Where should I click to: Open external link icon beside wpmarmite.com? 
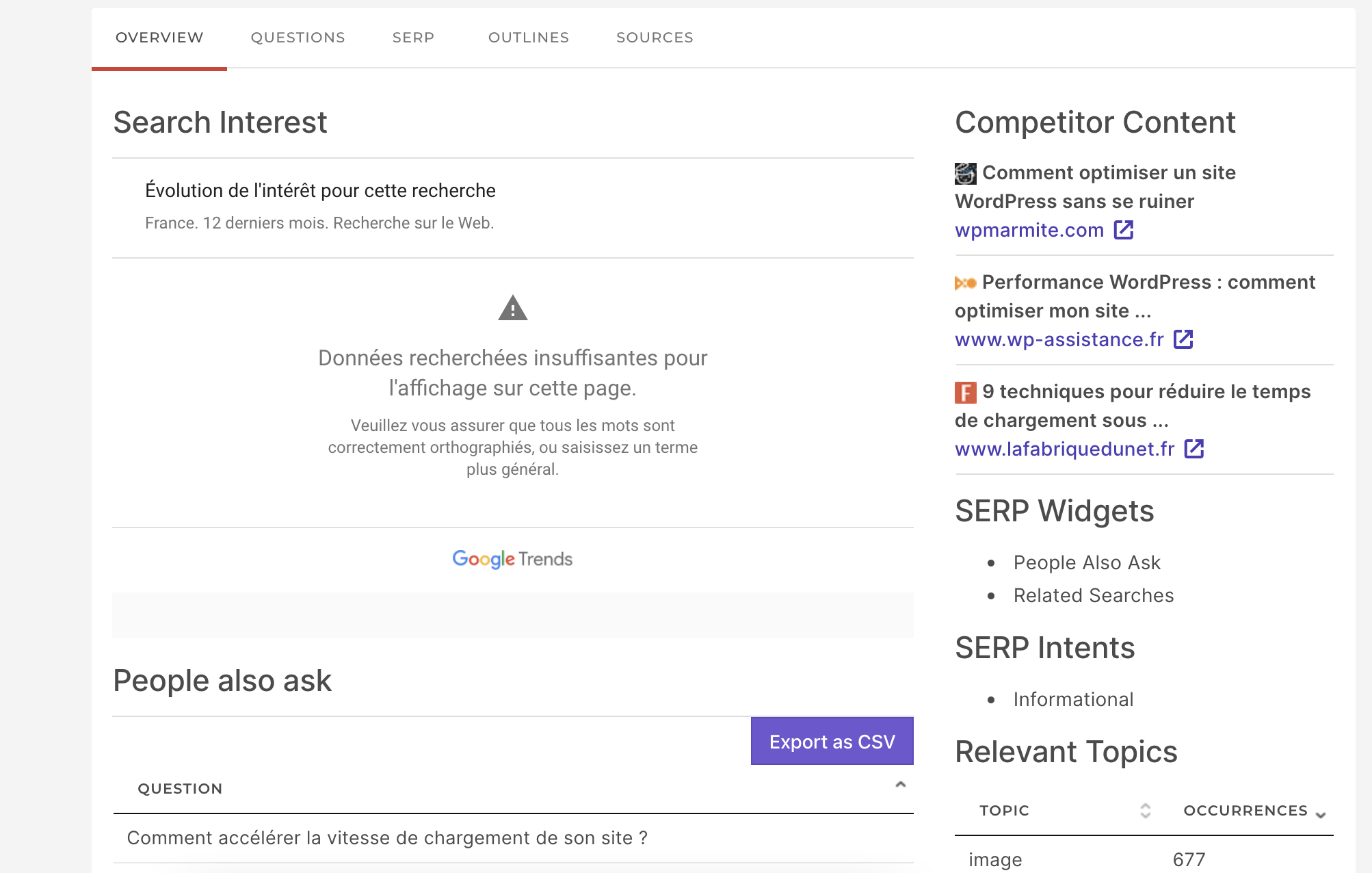(x=1124, y=230)
